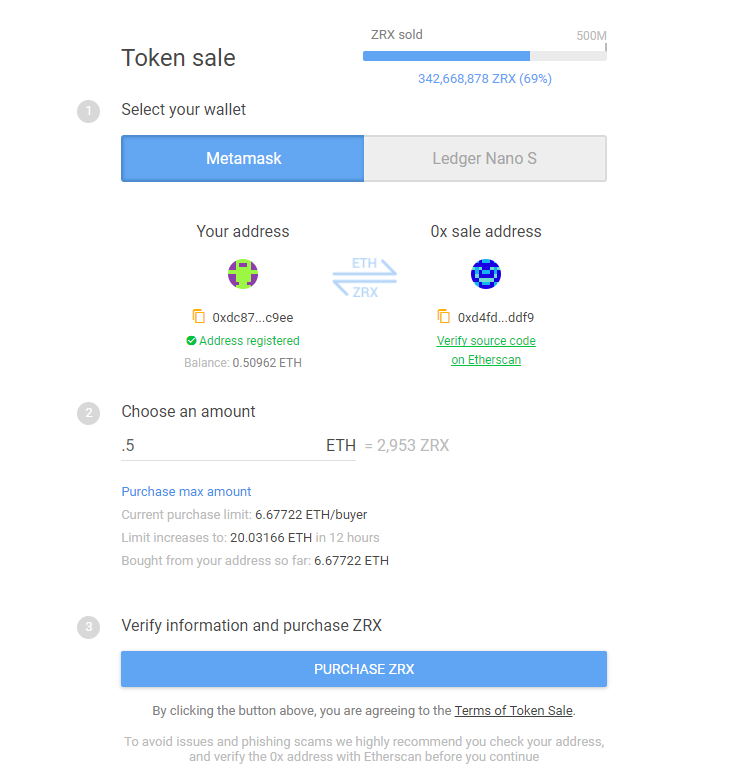Copy your wallet address icon

pos(199,317)
